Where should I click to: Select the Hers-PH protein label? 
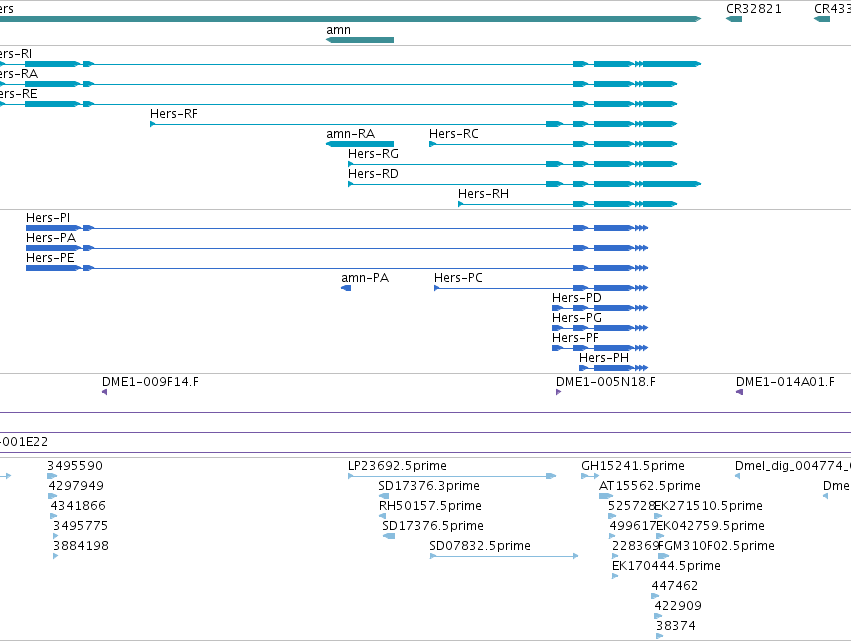(604, 358)
